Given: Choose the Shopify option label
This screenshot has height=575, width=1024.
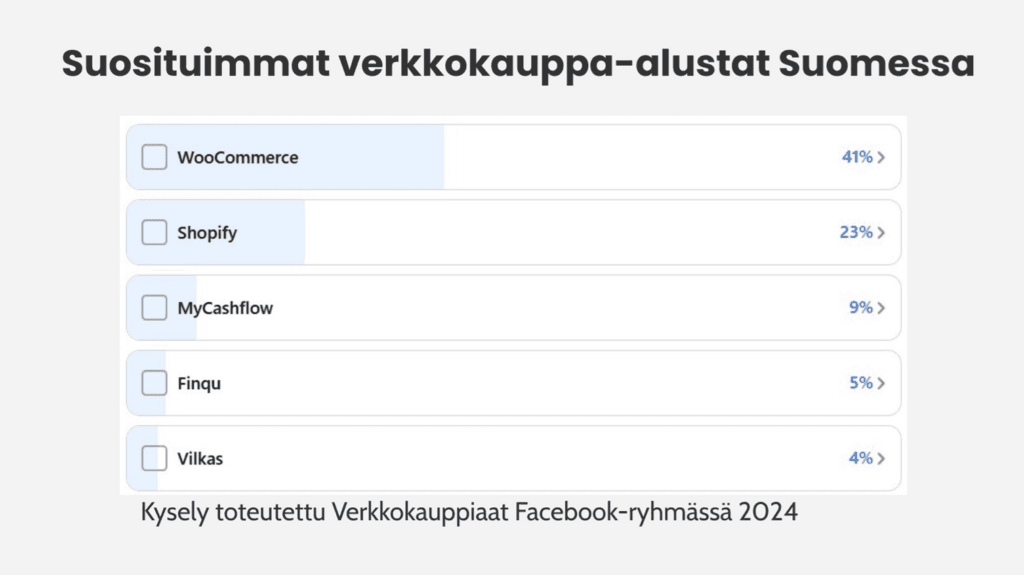Looking at the screenshot, I should coord(207,233).
